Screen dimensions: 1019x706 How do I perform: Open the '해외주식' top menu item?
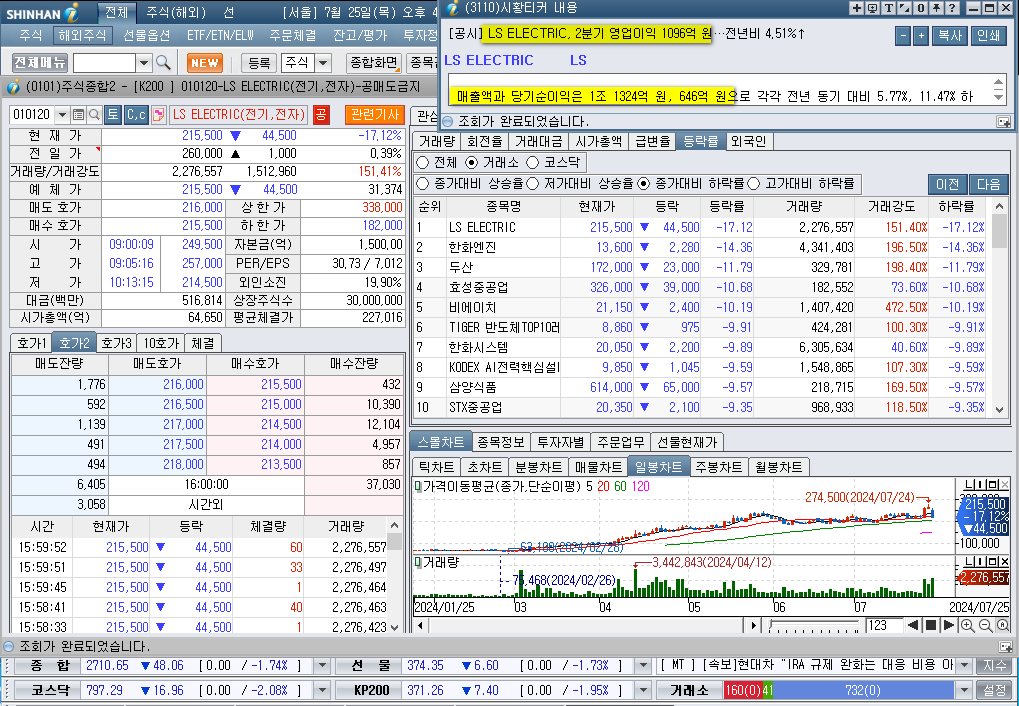coord(82,35)
